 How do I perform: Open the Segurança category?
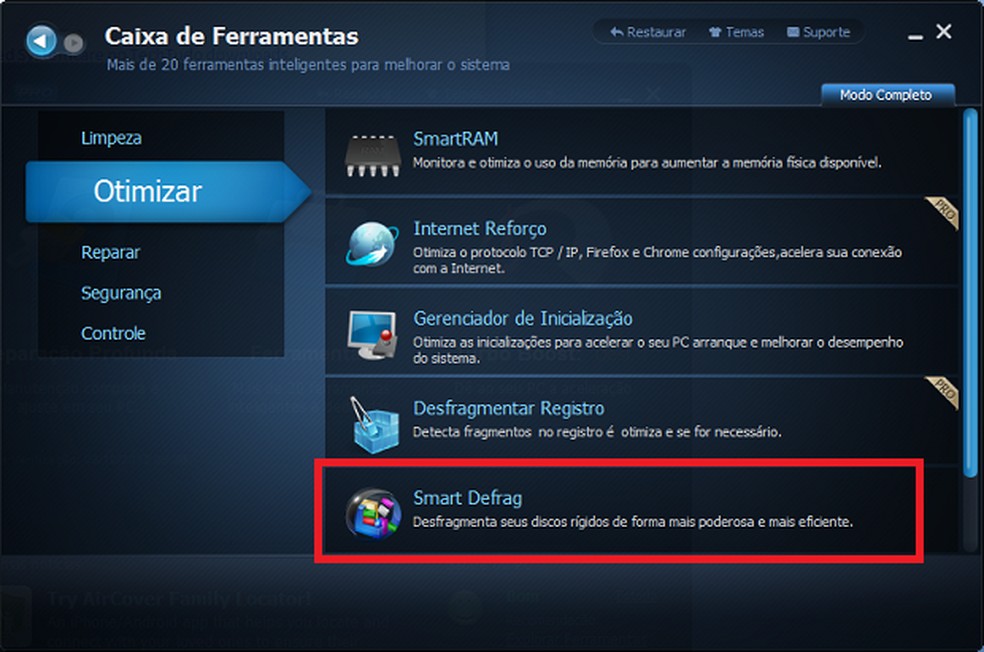point(121,293)
